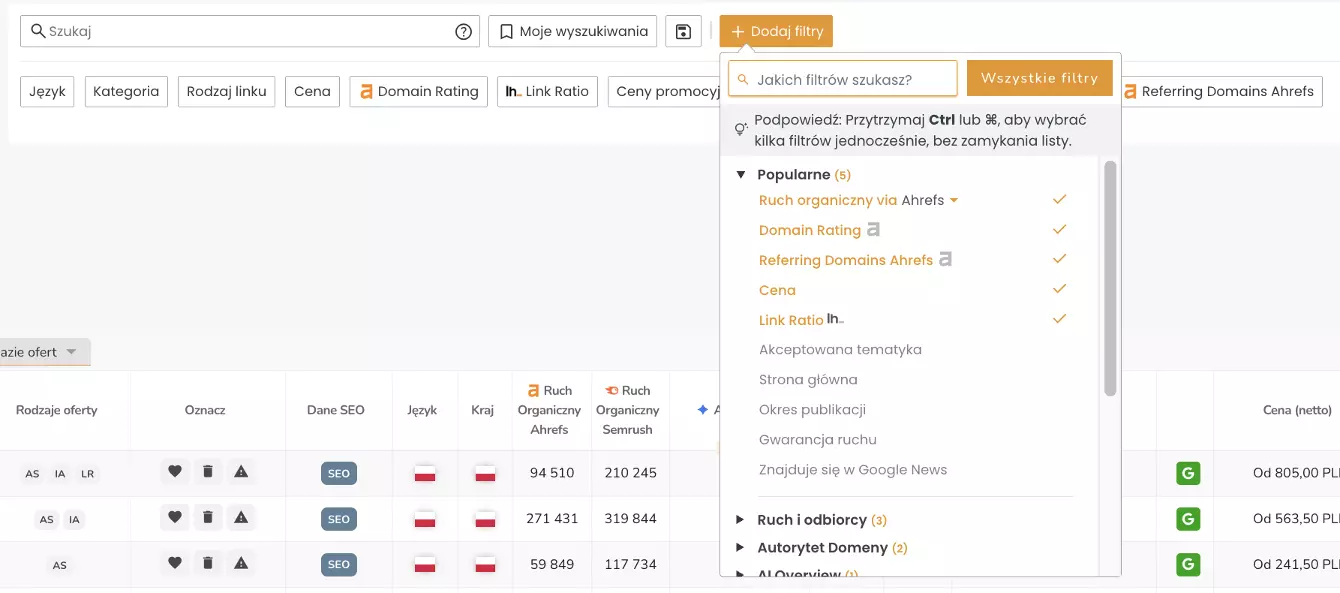Click the green G icon beside Od 241,50 price

[1188, 564]
